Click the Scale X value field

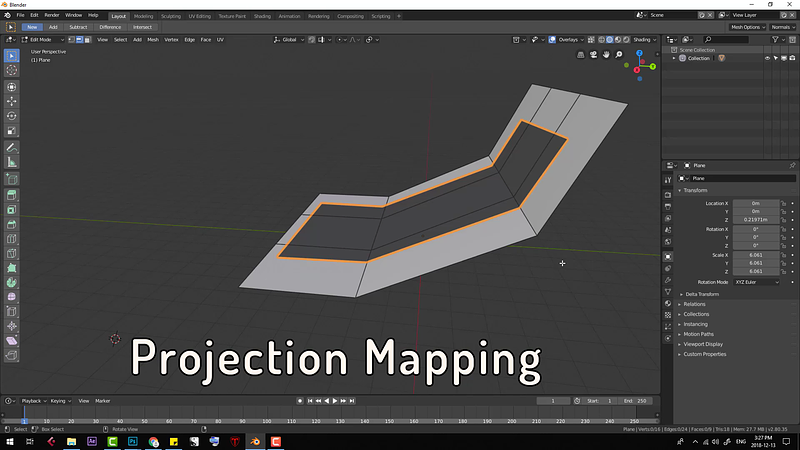(x=756, y=255)
